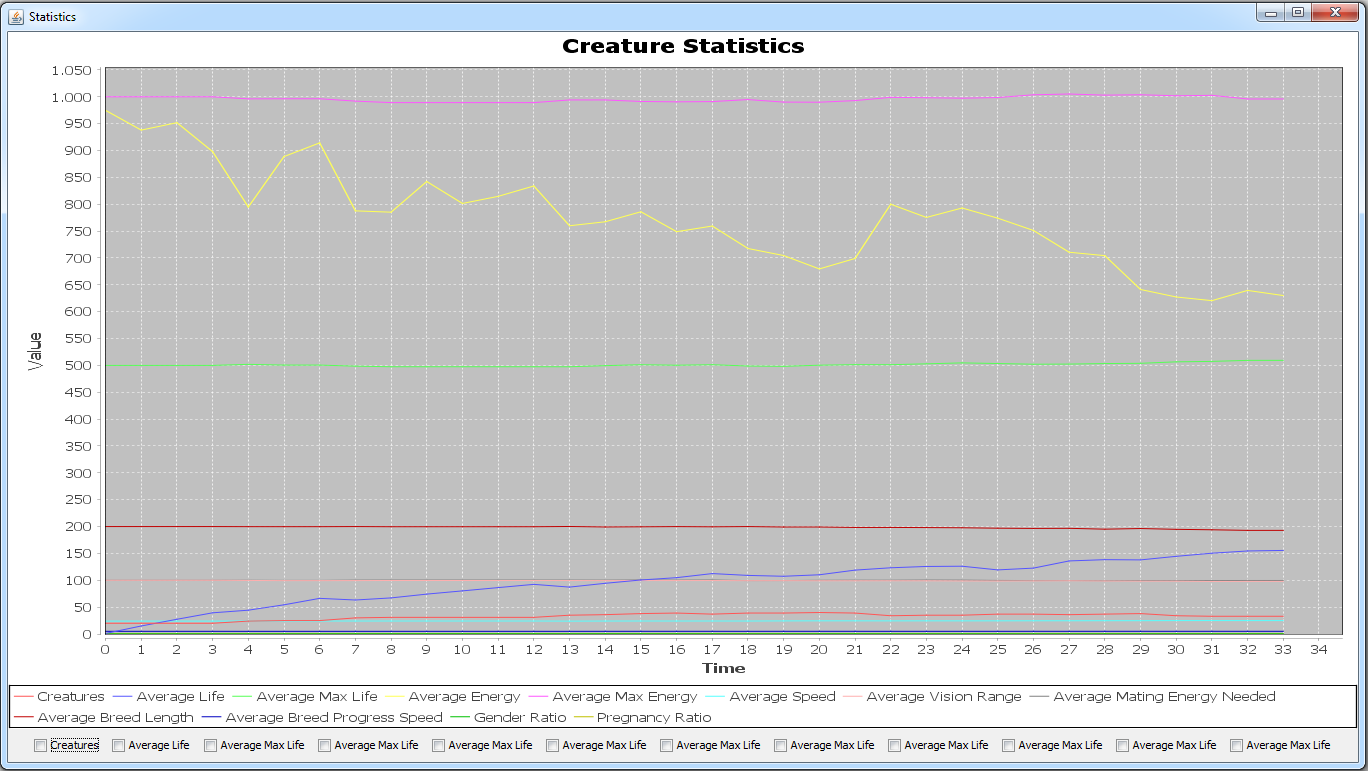The height and width of the screenshot is (771, 1368).
Task: Click the 6 time axis tick label
Action: (x=319, y=649)
